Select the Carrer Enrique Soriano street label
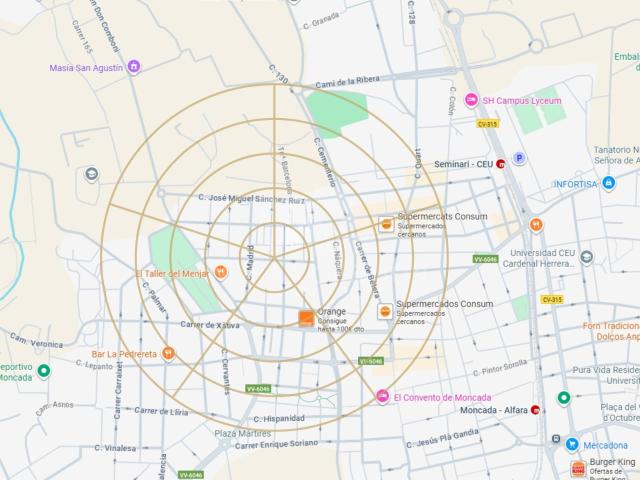This screenshot has height=480, width=640. coord(276,444)
